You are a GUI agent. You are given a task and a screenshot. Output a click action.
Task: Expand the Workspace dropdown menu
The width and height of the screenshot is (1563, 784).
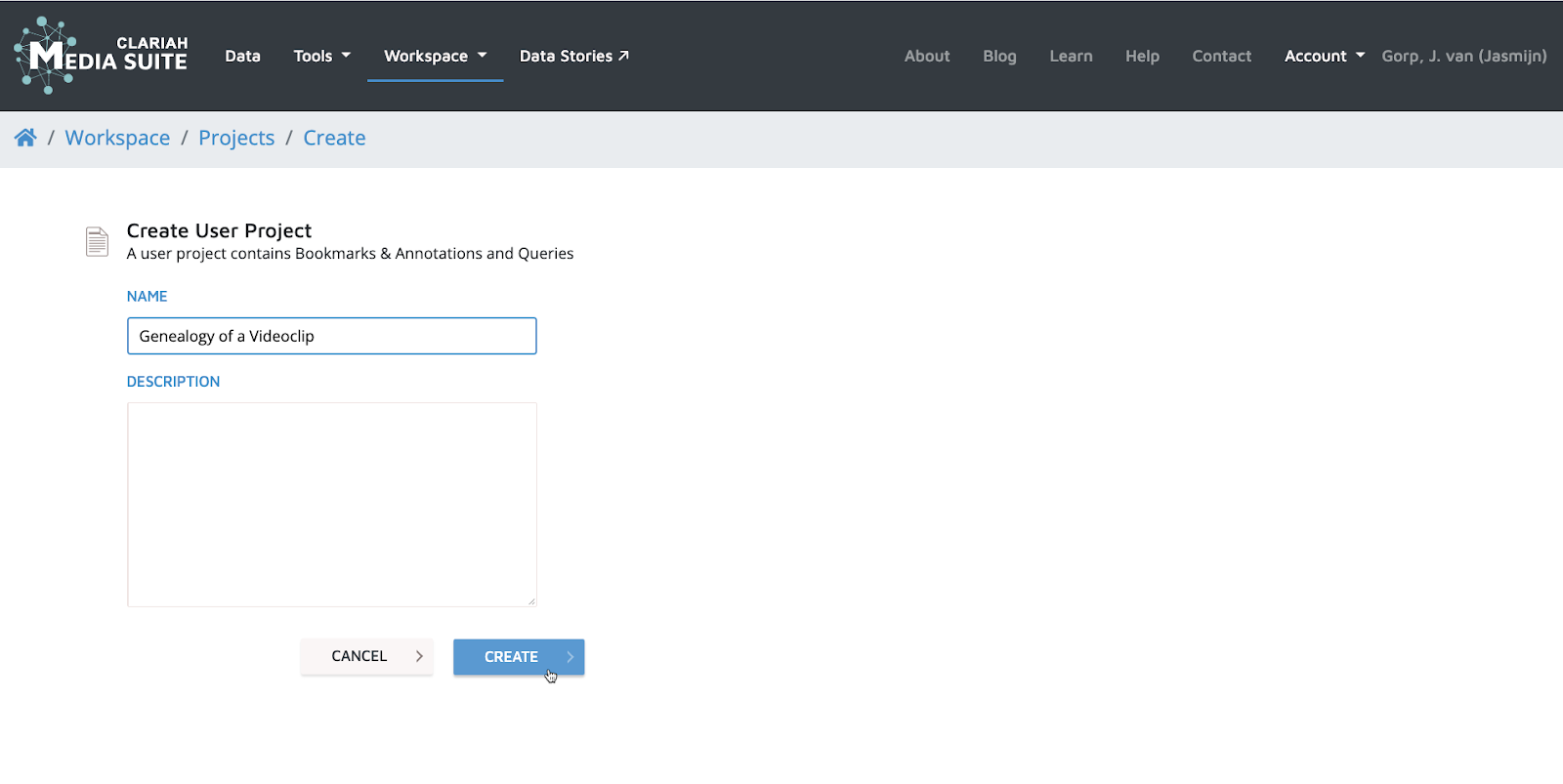(435, 56)
